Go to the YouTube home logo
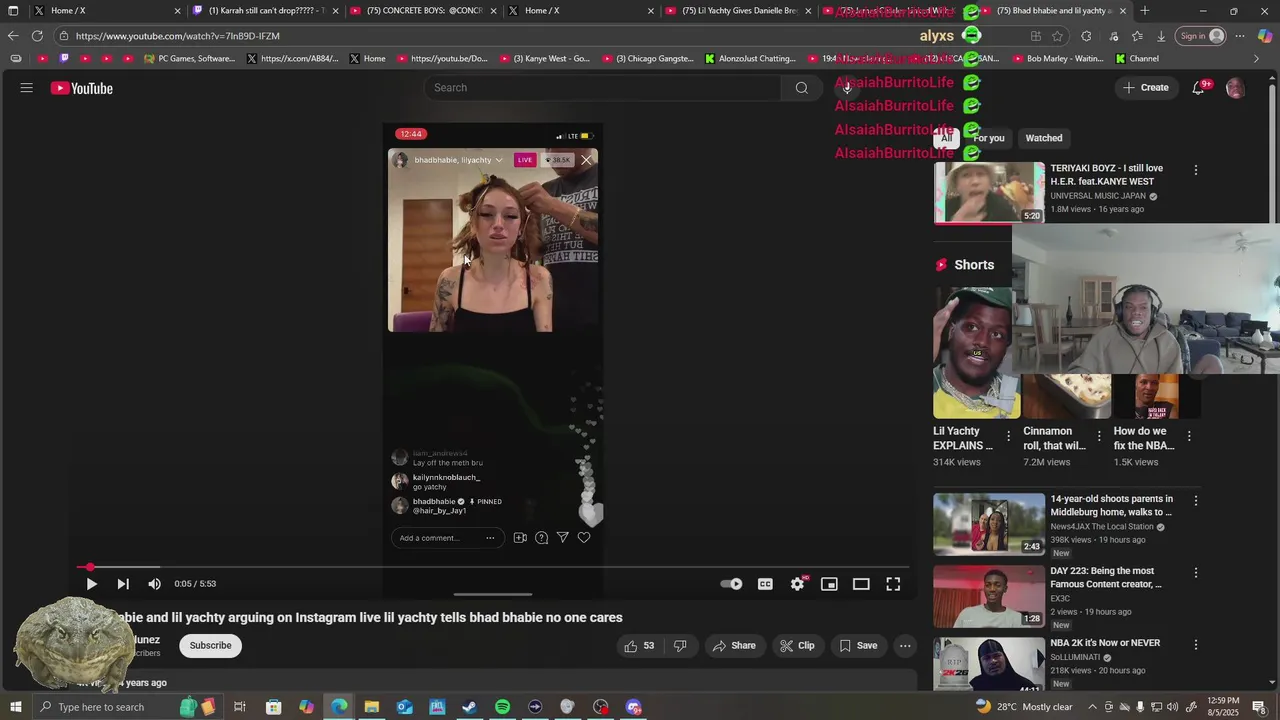The image size is (1280, 720). pos(82,88)
